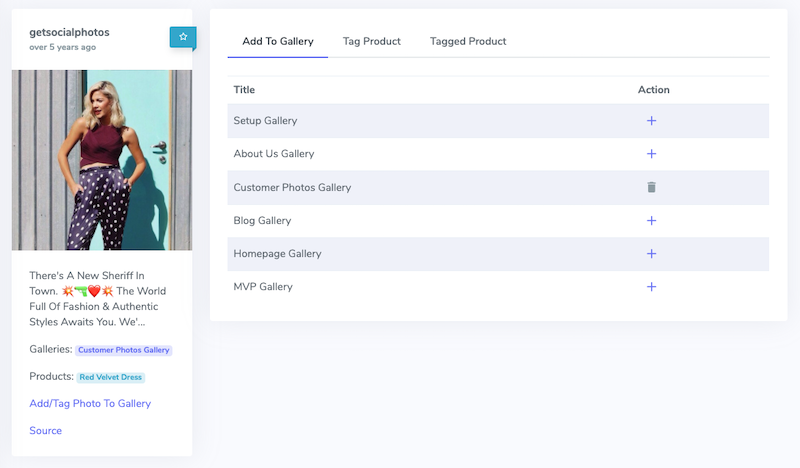Open the fashion photo thumbnail
800x468 pixels.
tap(102, 160)
